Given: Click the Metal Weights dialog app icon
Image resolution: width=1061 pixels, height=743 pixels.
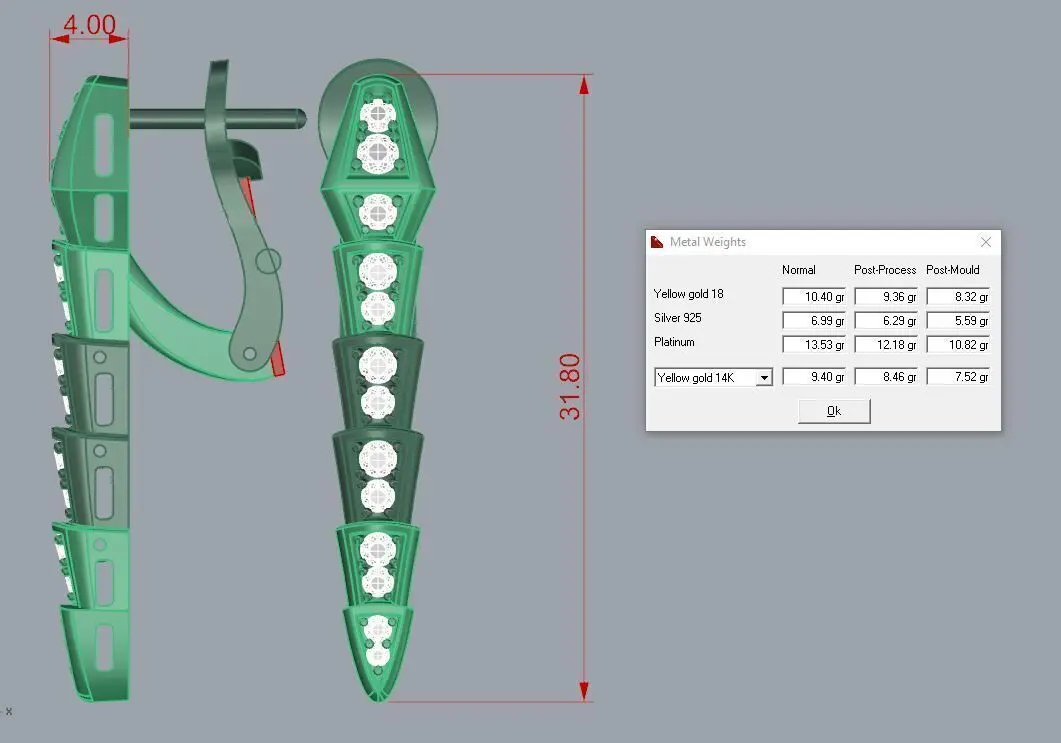Looking at the screenshot, I should pyautogui.click(x=656, y=242).
